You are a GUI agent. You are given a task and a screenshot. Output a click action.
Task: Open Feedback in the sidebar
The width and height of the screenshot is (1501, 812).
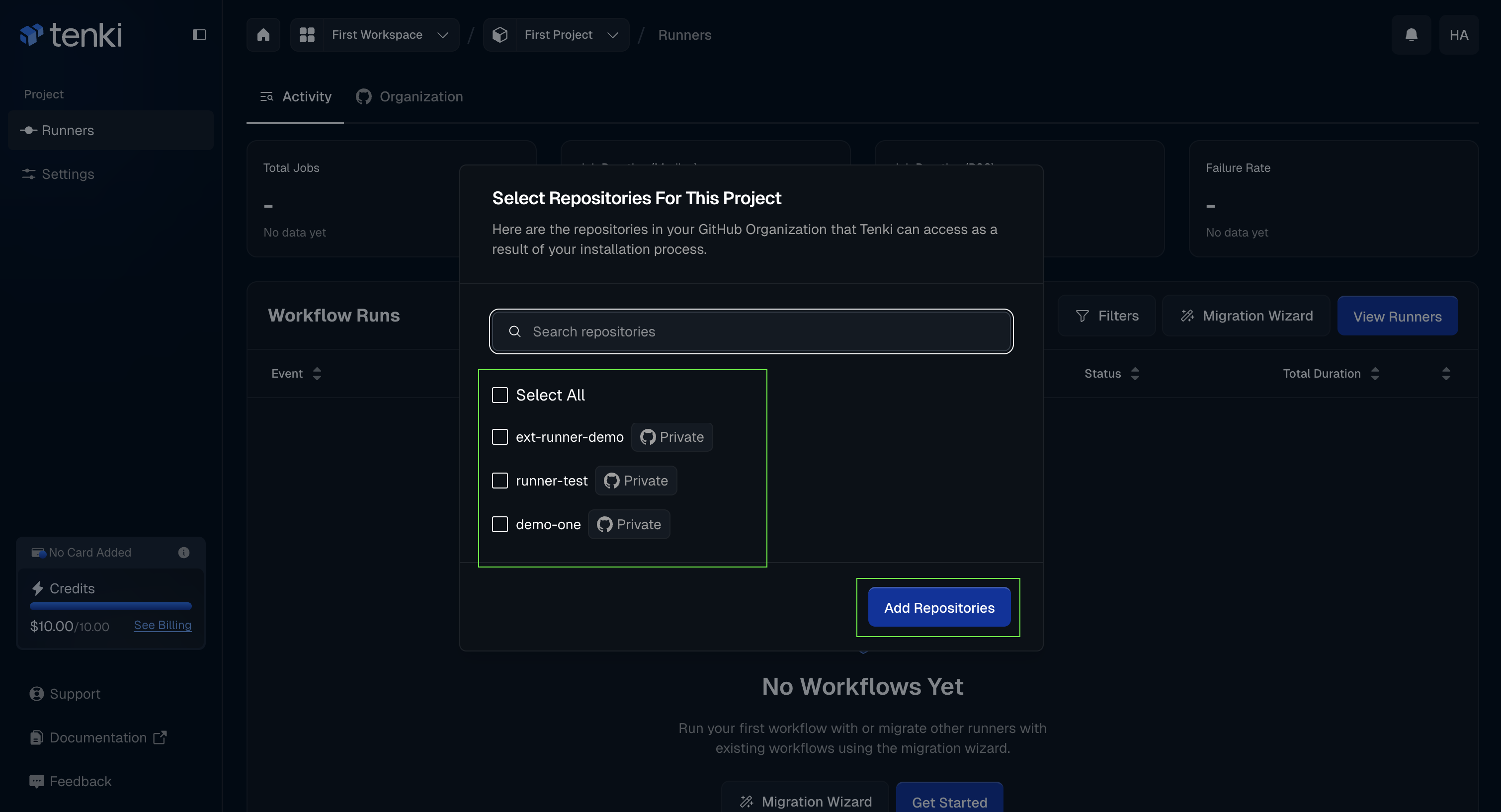click(x=70, y=781)
